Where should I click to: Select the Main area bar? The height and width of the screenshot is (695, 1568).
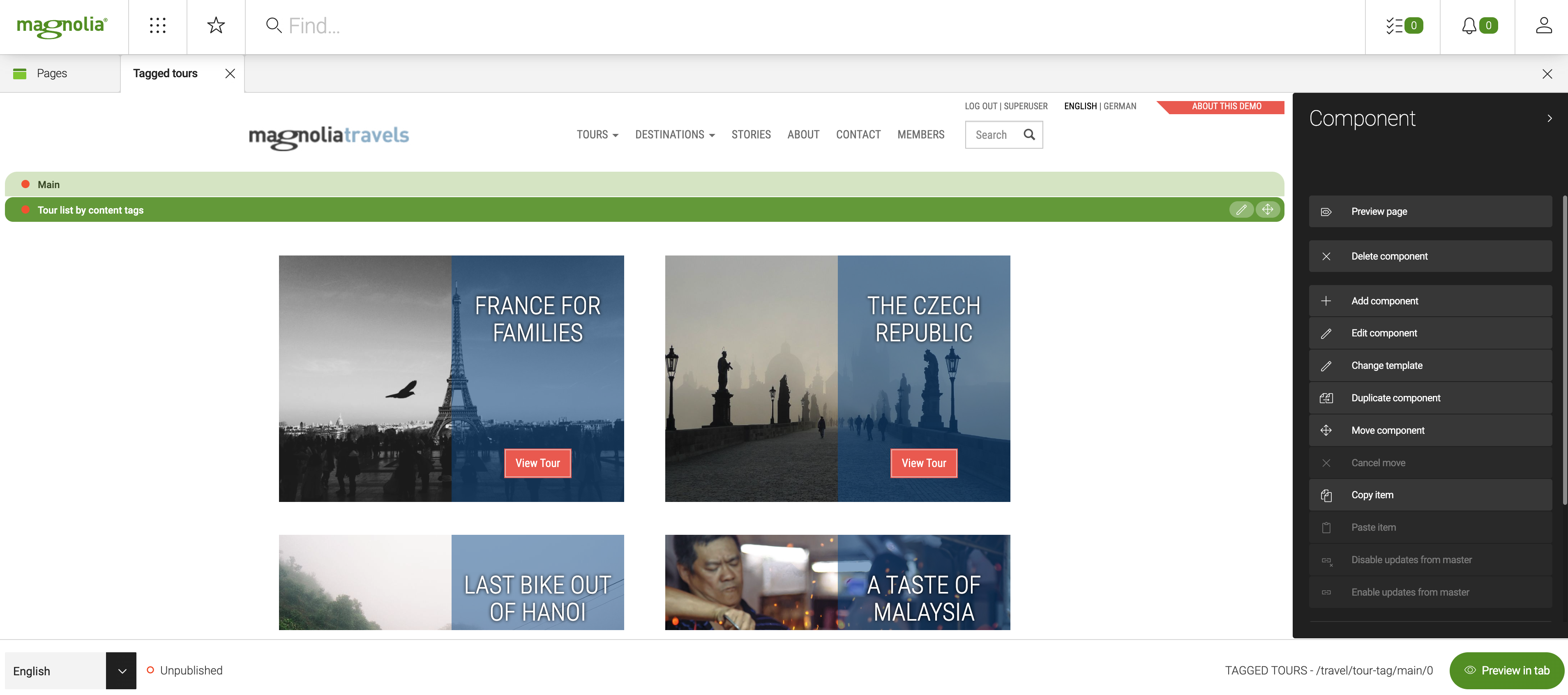pos(644,184)
